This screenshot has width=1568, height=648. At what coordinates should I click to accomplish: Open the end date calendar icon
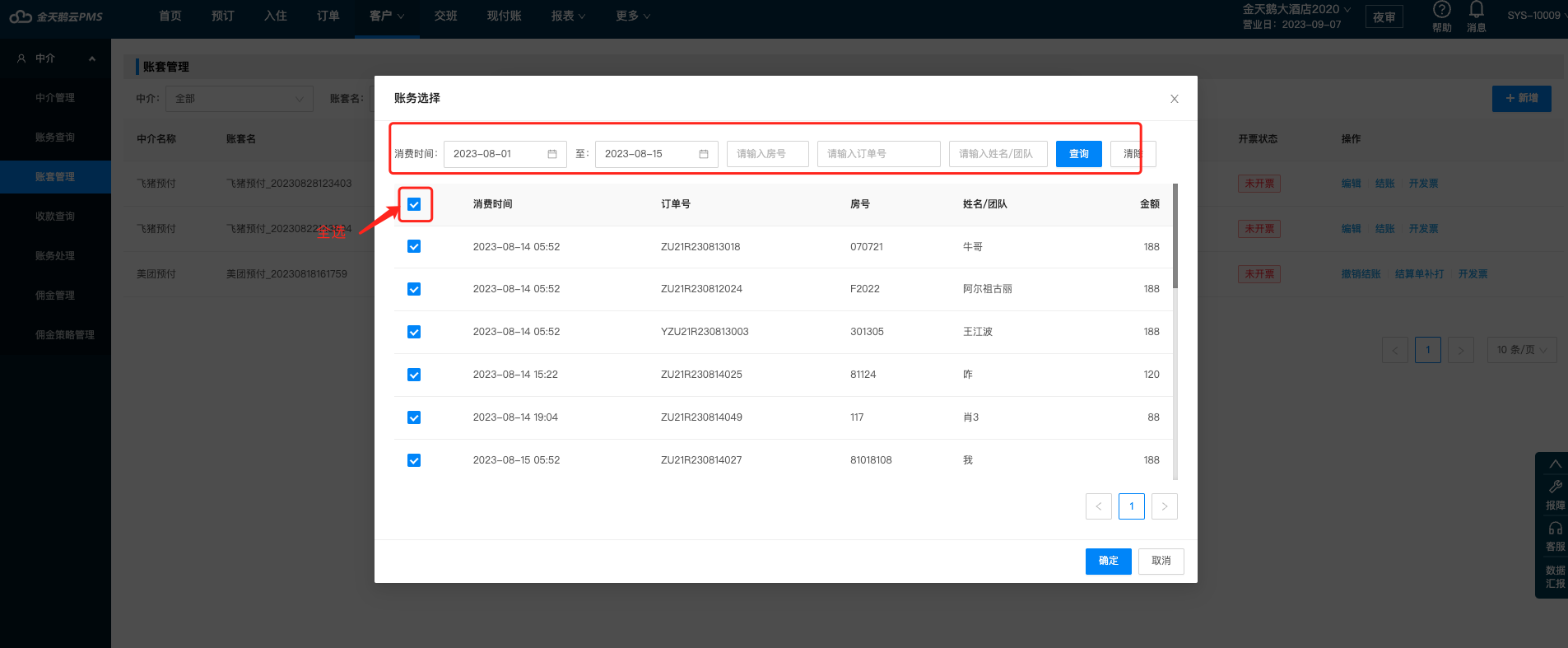tap(704, 154)
